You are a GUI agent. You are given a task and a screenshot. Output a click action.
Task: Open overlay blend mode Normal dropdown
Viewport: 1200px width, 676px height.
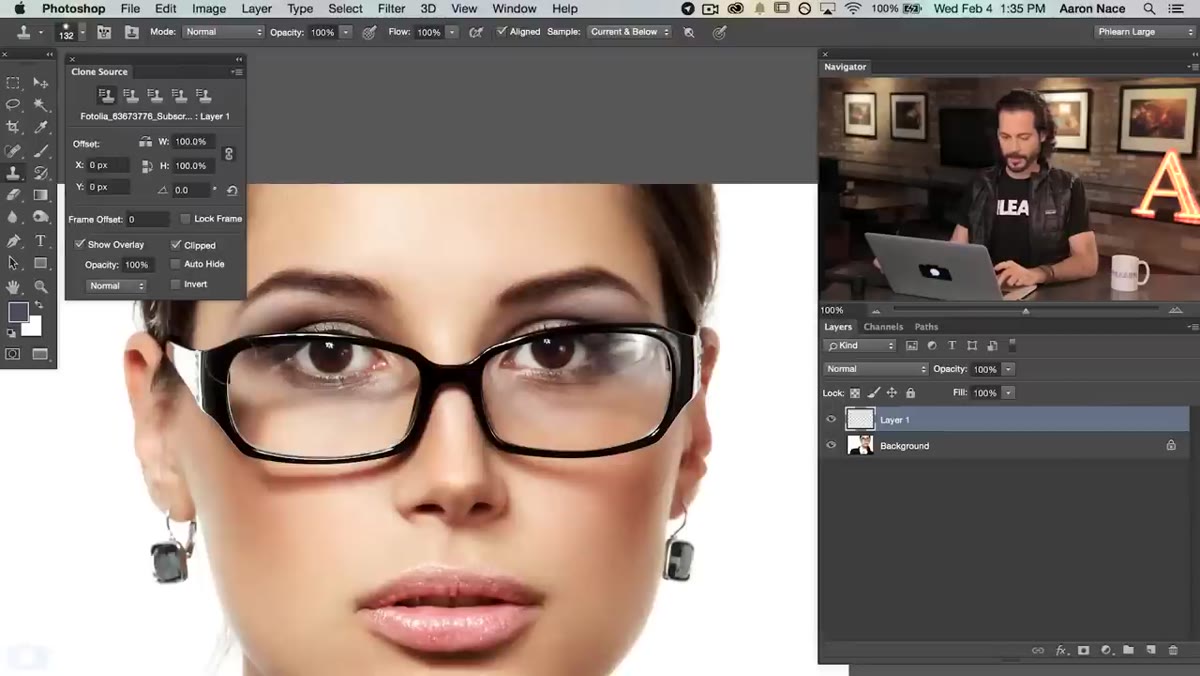tap(117, 286)
